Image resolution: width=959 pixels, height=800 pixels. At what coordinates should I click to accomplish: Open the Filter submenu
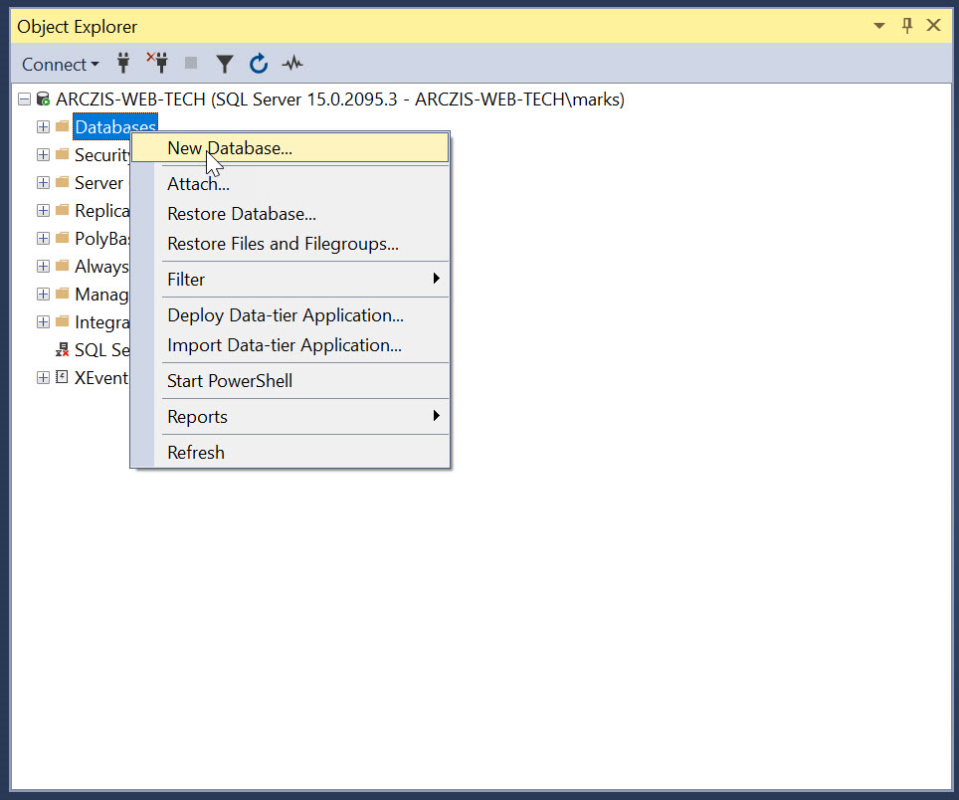(x=291, y=280)
